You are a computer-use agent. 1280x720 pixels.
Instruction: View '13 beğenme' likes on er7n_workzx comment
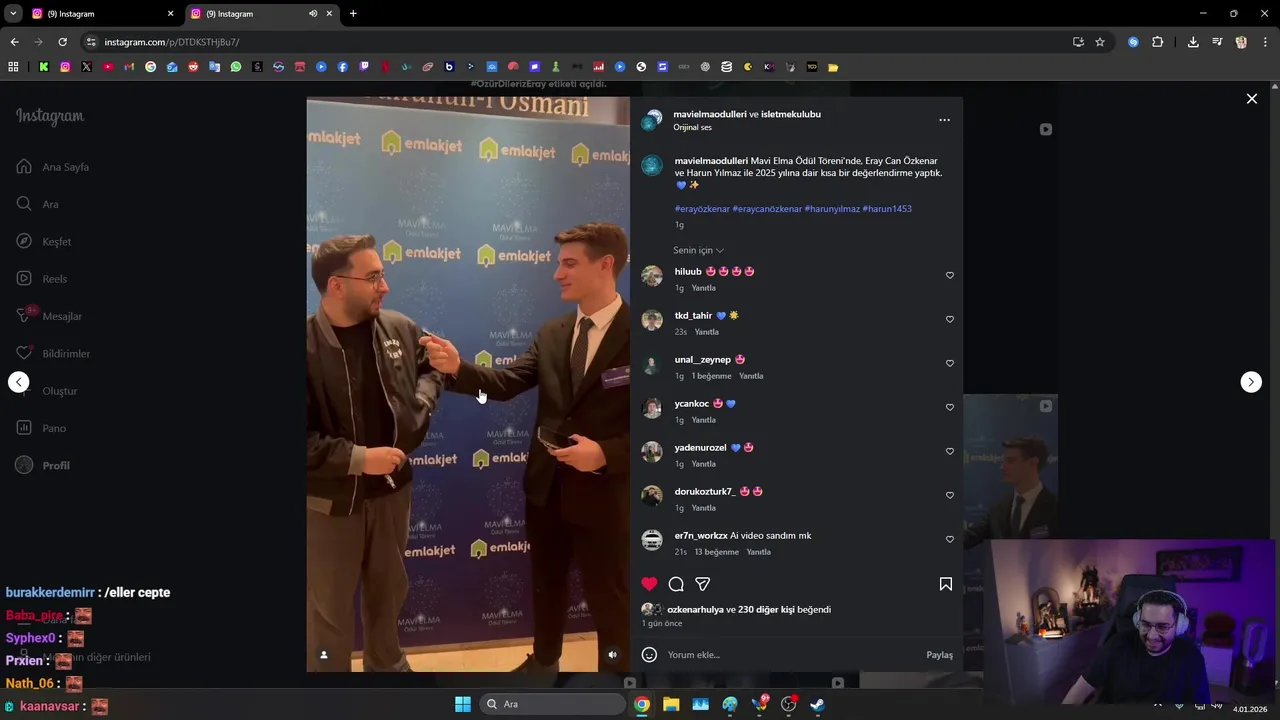point(717,552)
